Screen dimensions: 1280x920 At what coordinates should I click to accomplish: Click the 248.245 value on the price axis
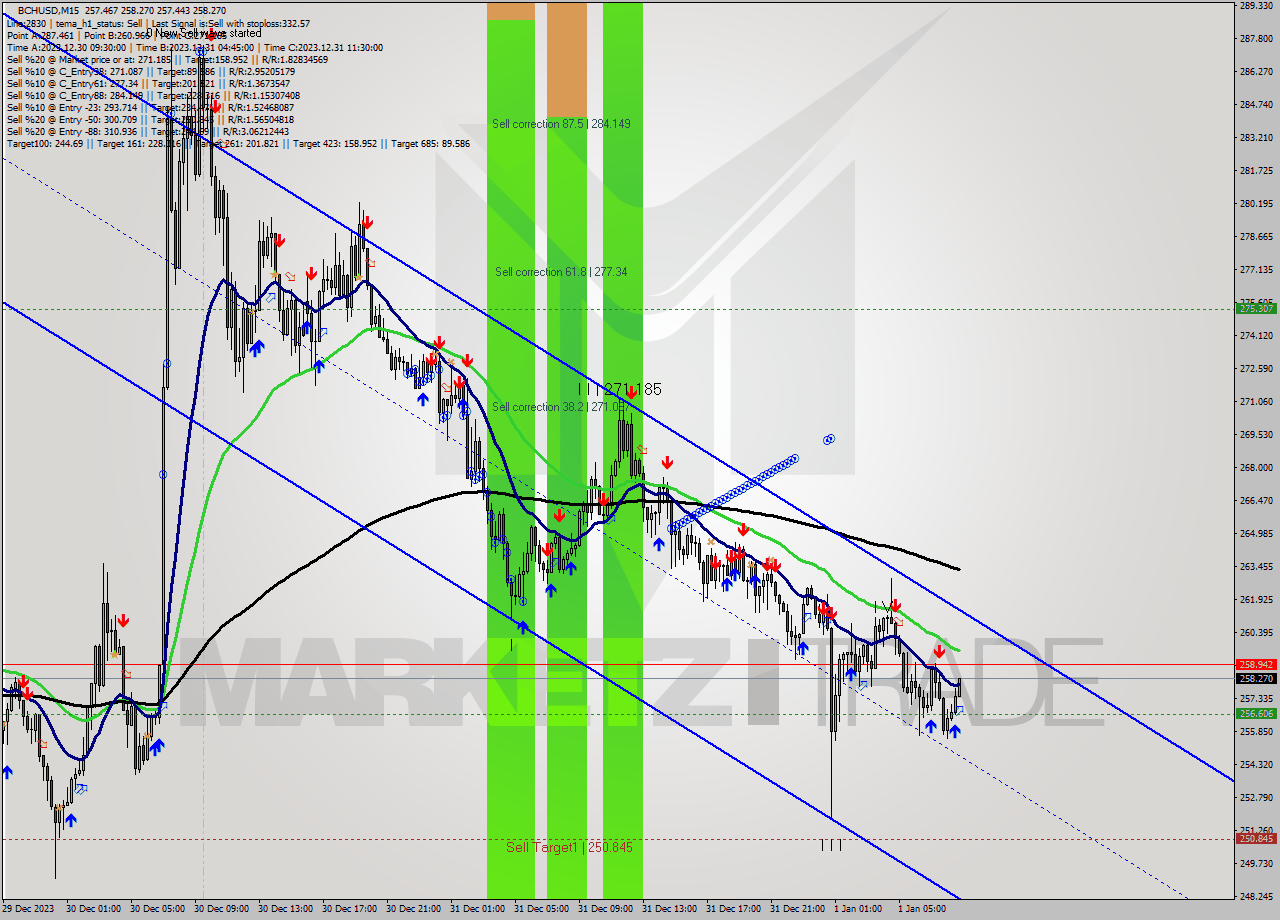(1256, 897)
